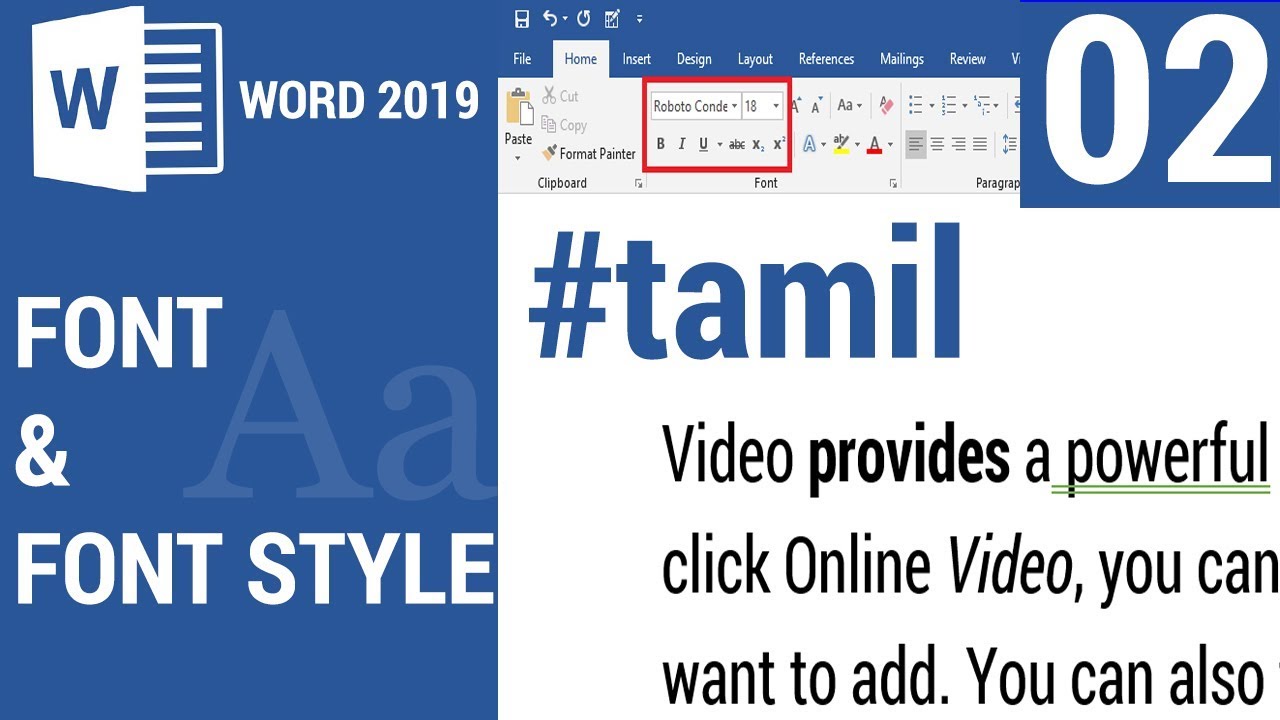Switch to the Insert tab
This screenshot has height=720, width=1280.
pyautogui.click(x=637, y=59)
